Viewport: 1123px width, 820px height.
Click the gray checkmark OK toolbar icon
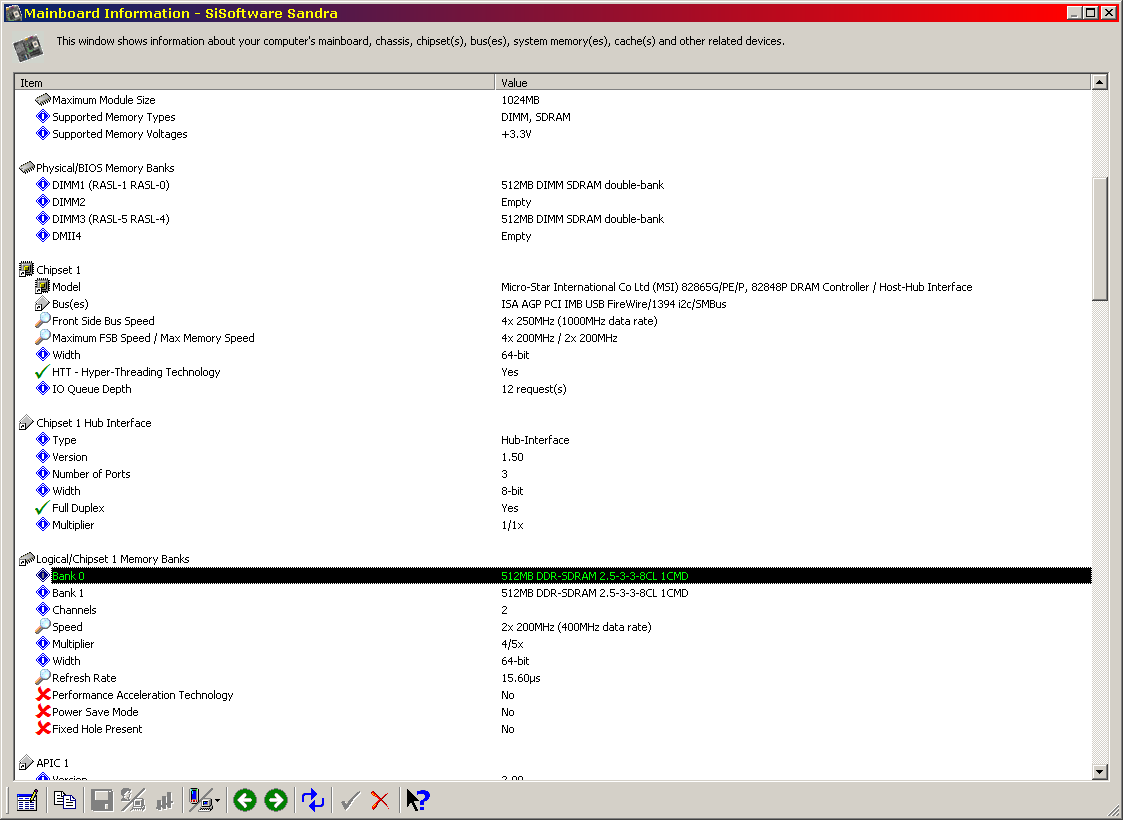tap(350, 800)
